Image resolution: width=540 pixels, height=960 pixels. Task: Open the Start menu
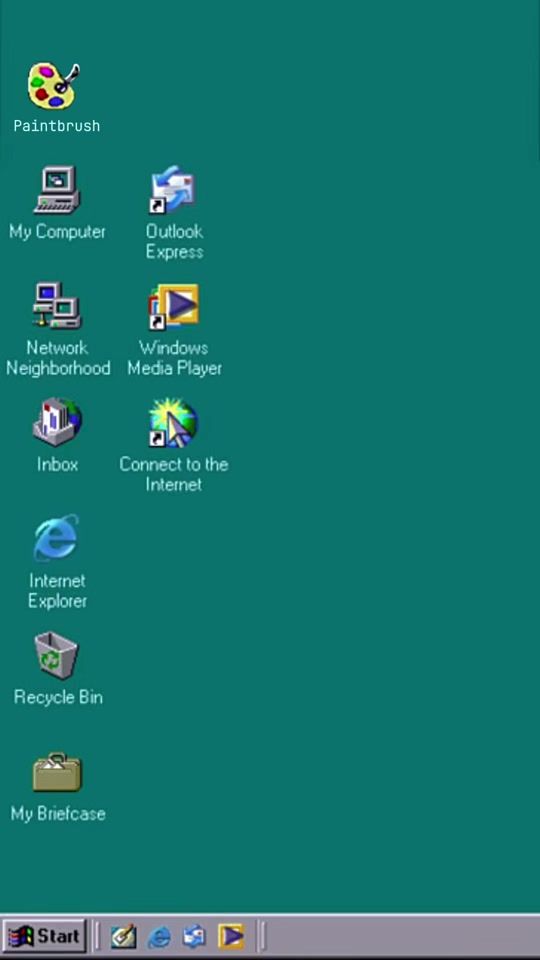pyautogui.click(x=44, y=936)
